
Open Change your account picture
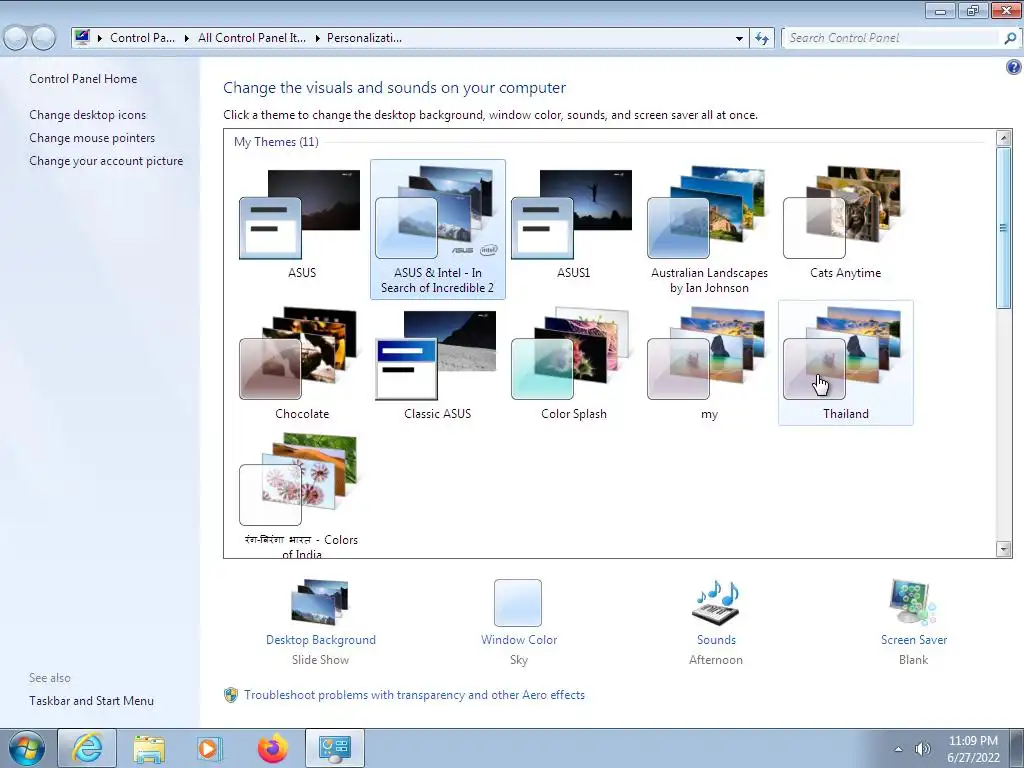coord(106,161)
